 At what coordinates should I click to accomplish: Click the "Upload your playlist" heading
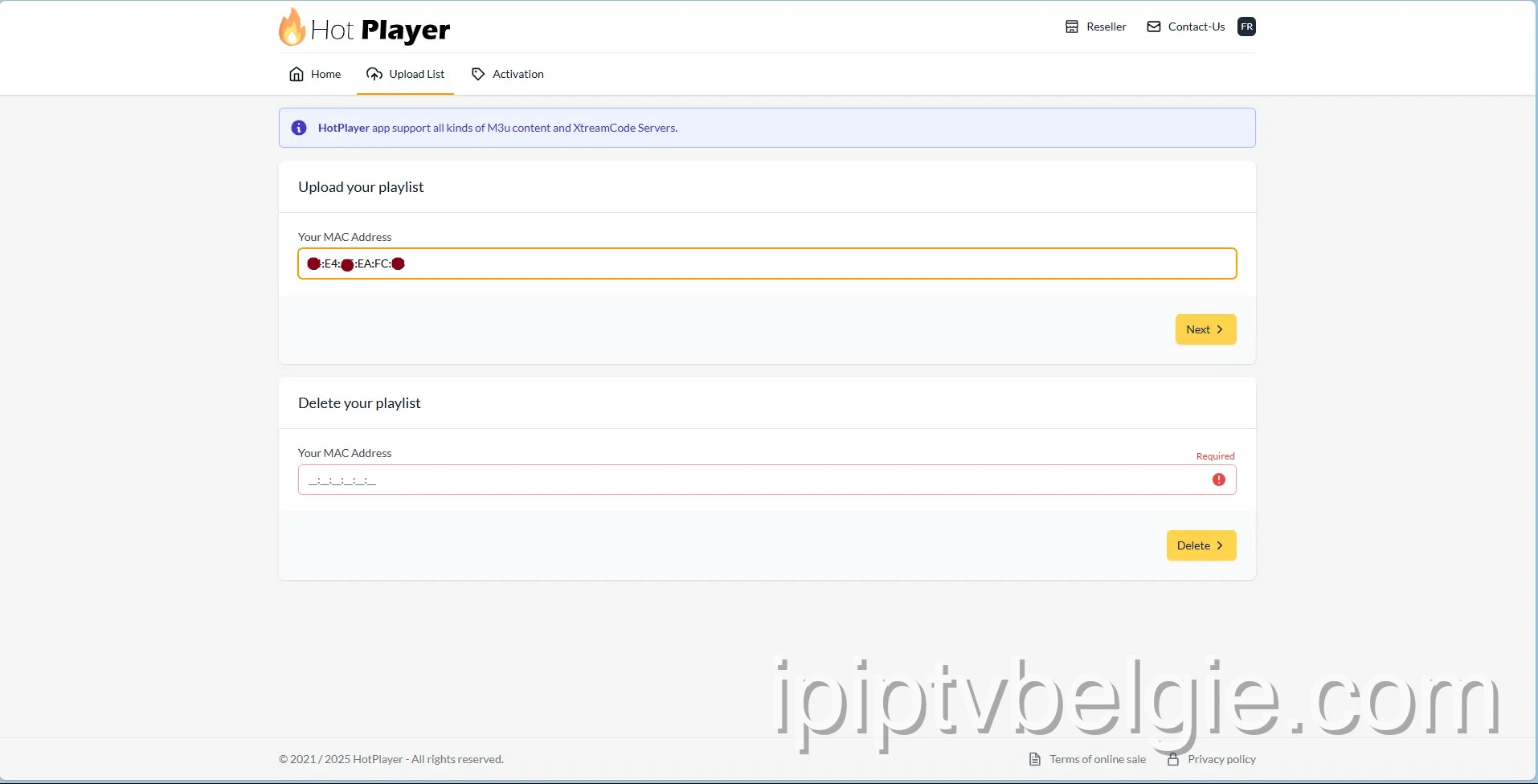coord(361,187)
